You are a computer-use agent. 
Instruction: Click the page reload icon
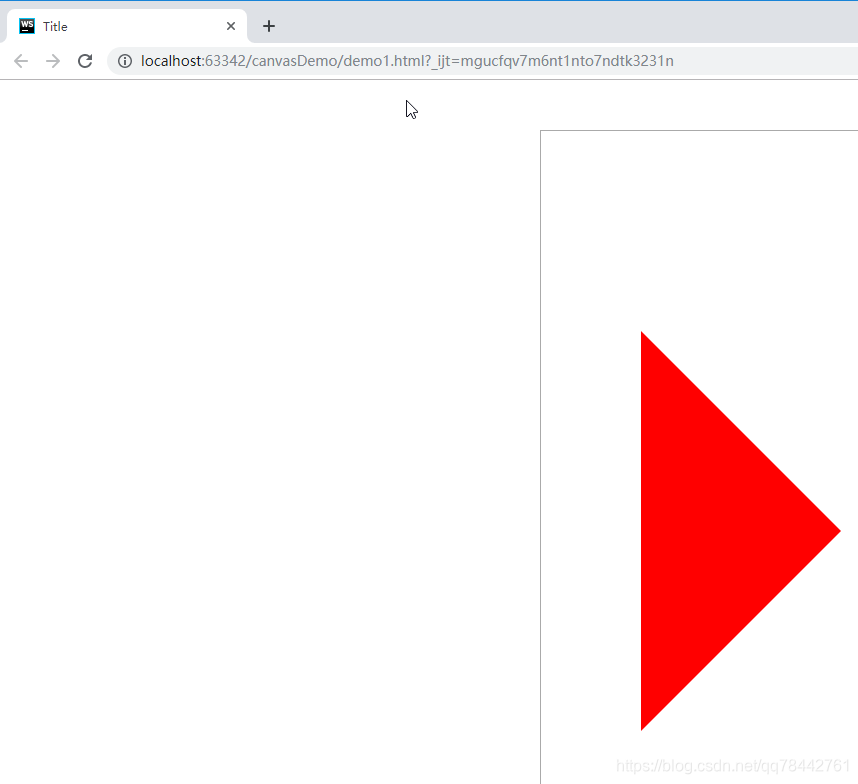[85, 61]
